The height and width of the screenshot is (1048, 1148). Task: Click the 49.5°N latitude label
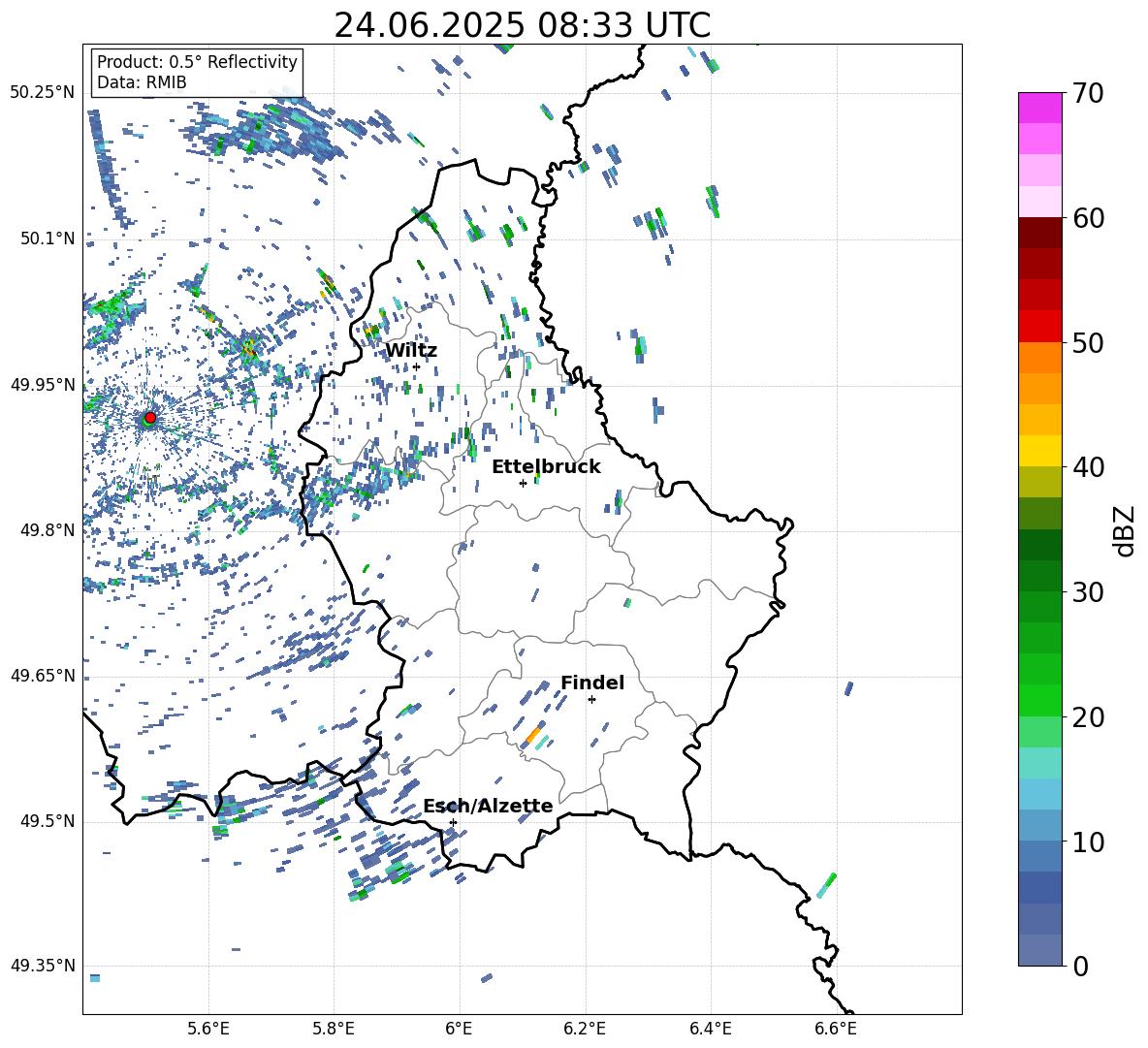pos(48,821)
